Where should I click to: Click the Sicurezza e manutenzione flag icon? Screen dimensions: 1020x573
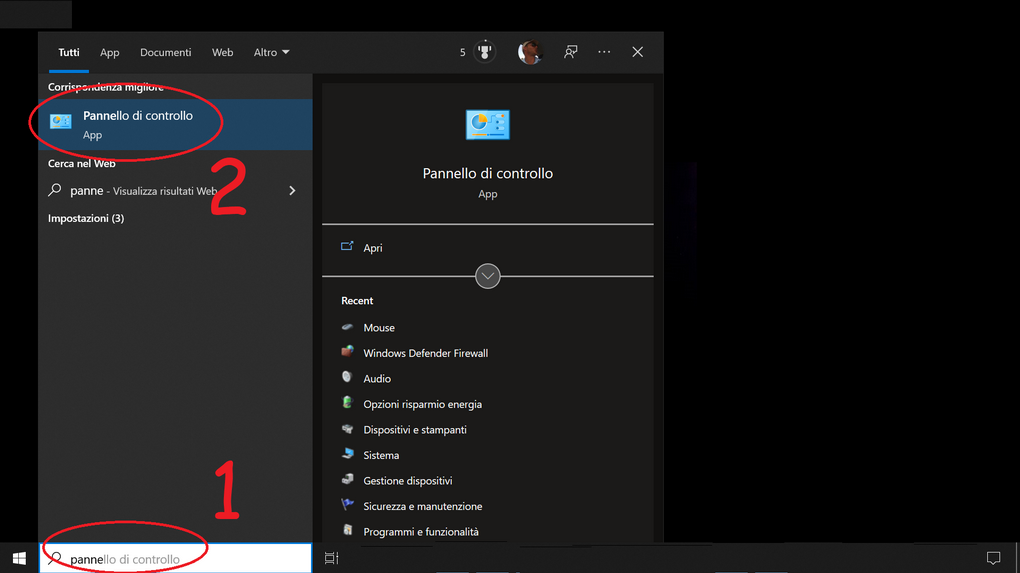pos(347,505)
